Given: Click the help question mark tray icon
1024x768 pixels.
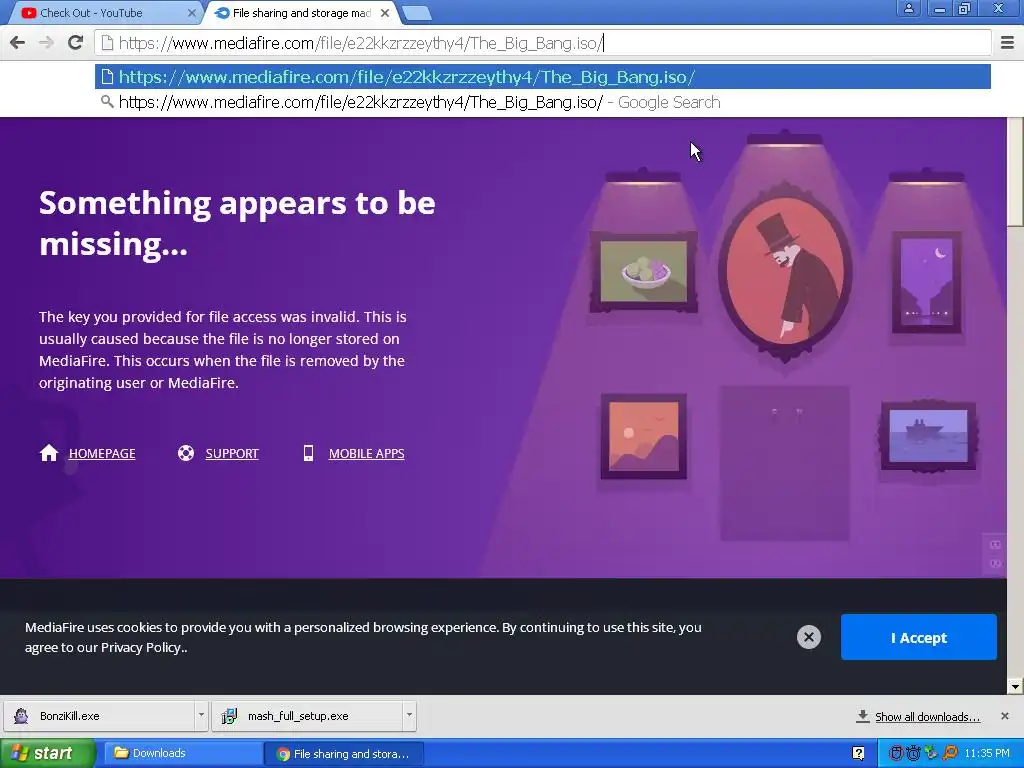Looking at the screenshot, I should (859, 754).
